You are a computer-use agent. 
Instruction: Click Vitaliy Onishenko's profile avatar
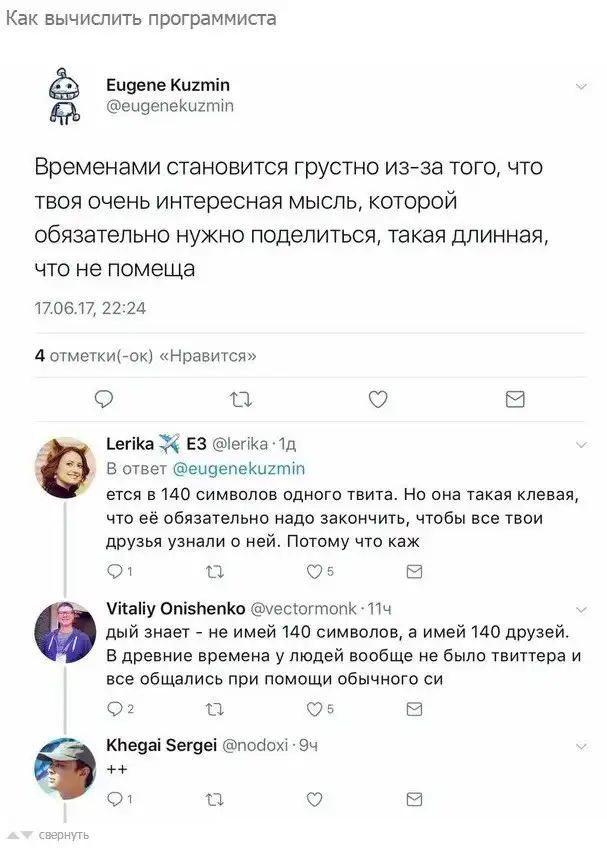tap(65, 632)
